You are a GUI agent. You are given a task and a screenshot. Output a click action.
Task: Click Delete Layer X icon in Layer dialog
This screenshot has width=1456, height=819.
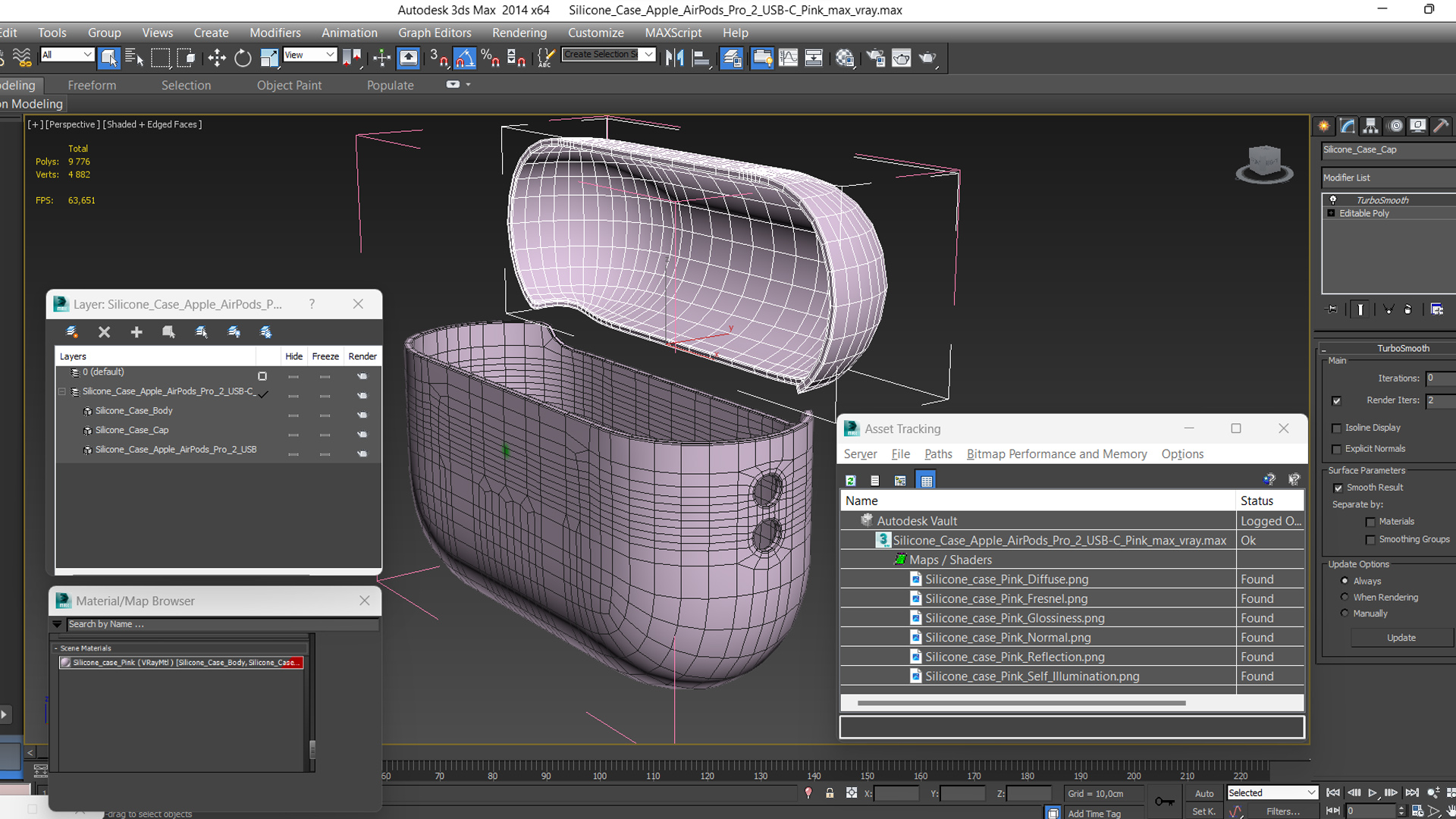[104, 332]
